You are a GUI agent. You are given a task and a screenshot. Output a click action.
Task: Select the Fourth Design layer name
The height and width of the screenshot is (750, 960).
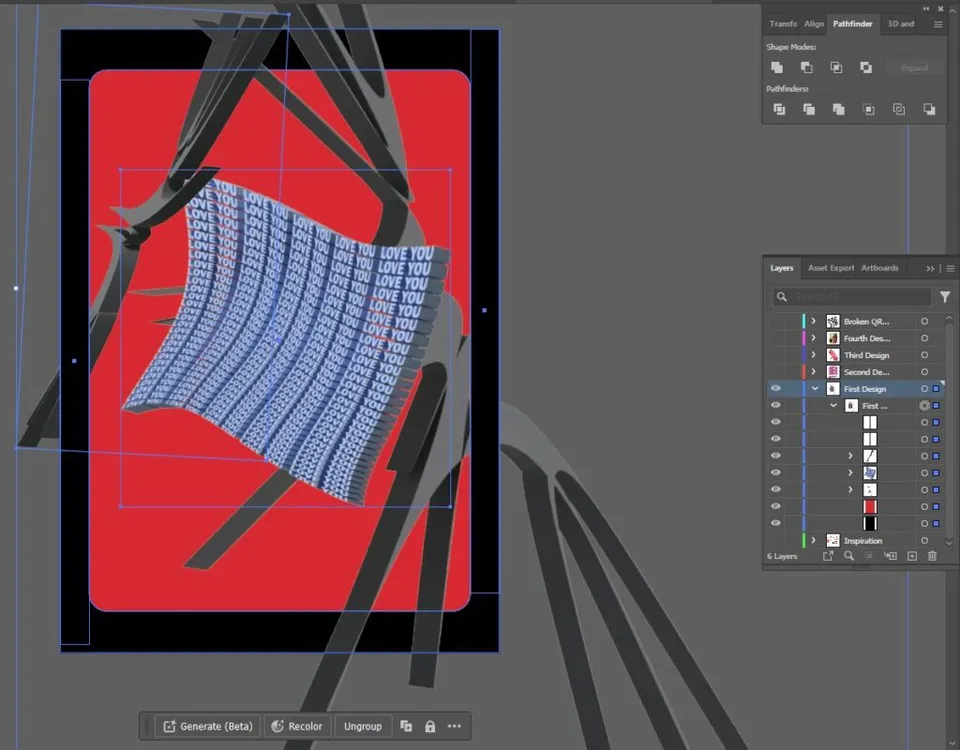point(867,338)
